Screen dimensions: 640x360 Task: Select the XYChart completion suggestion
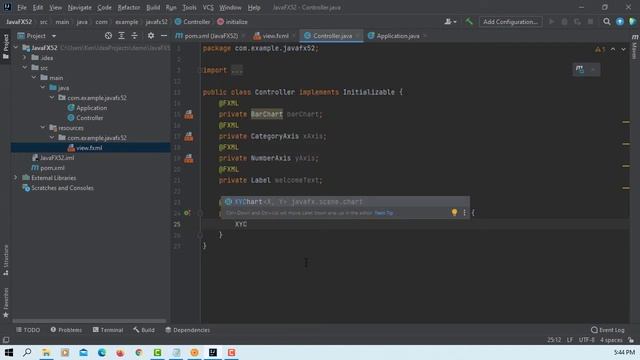click(x=345, y=202)
